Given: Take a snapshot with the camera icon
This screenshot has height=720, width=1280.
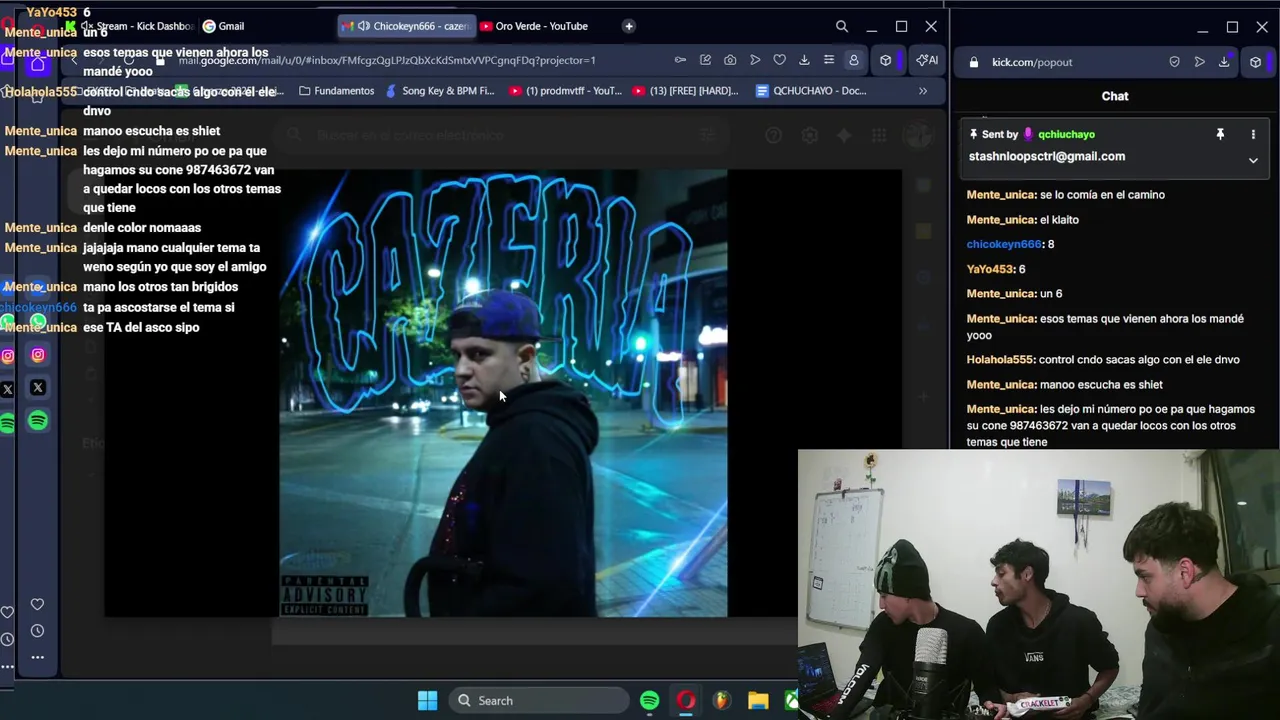Looking at the screenshot, I should [730, 60].
